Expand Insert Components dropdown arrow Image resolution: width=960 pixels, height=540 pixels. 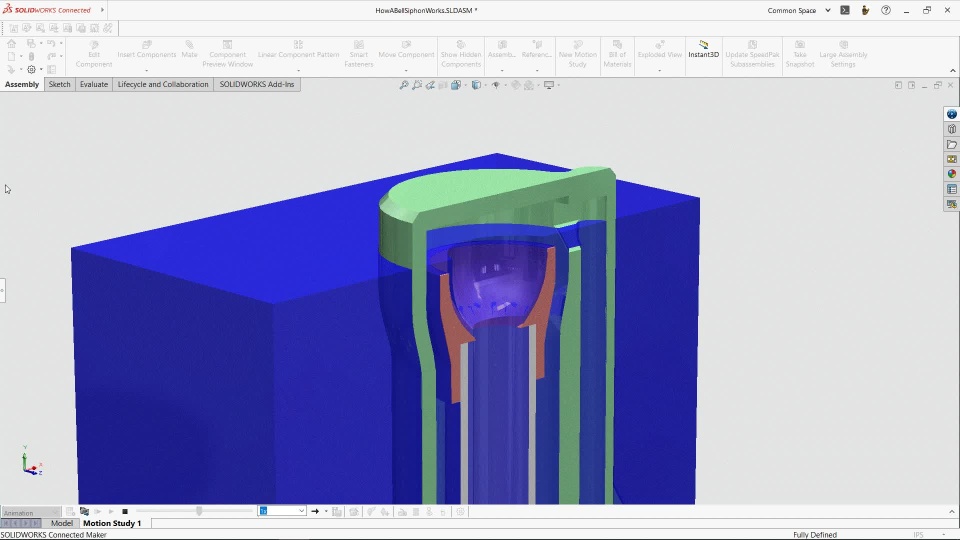click(146, 70)
